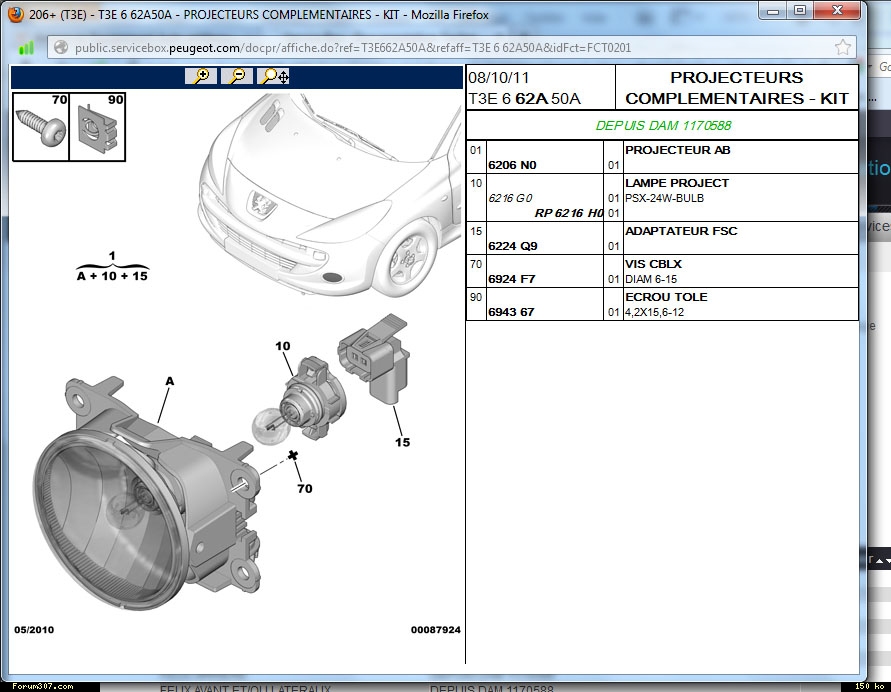The height and width of the screenshot is (692, 891).
Task: Select the sheet nut thumbnail numbered 90
Action: pyautogui.click(x=97, y=127)
